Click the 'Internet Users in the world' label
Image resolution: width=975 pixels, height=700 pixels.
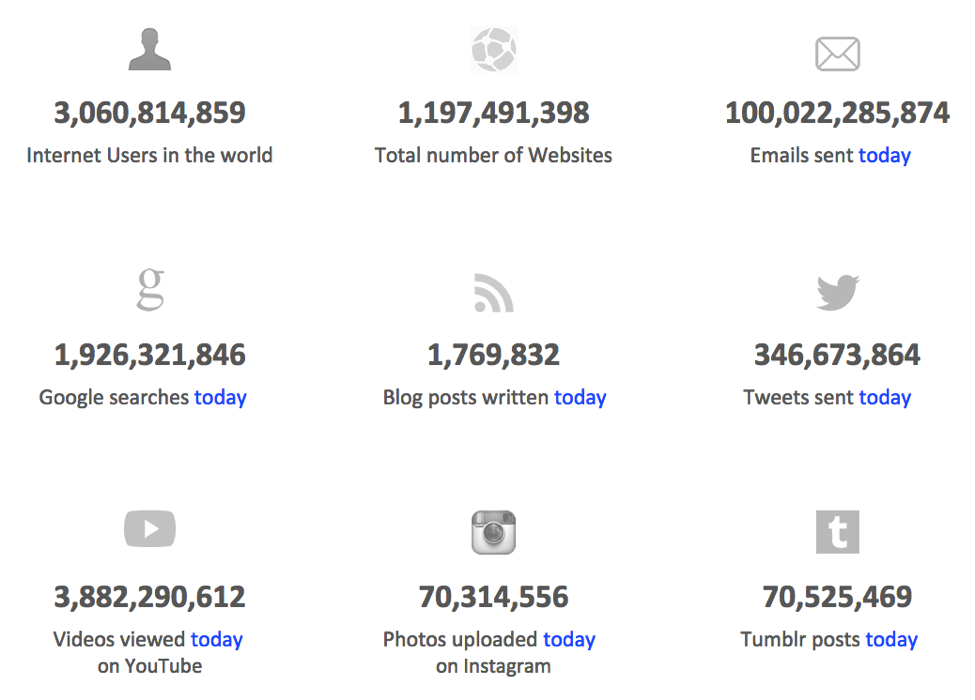[x=150, y=155]
